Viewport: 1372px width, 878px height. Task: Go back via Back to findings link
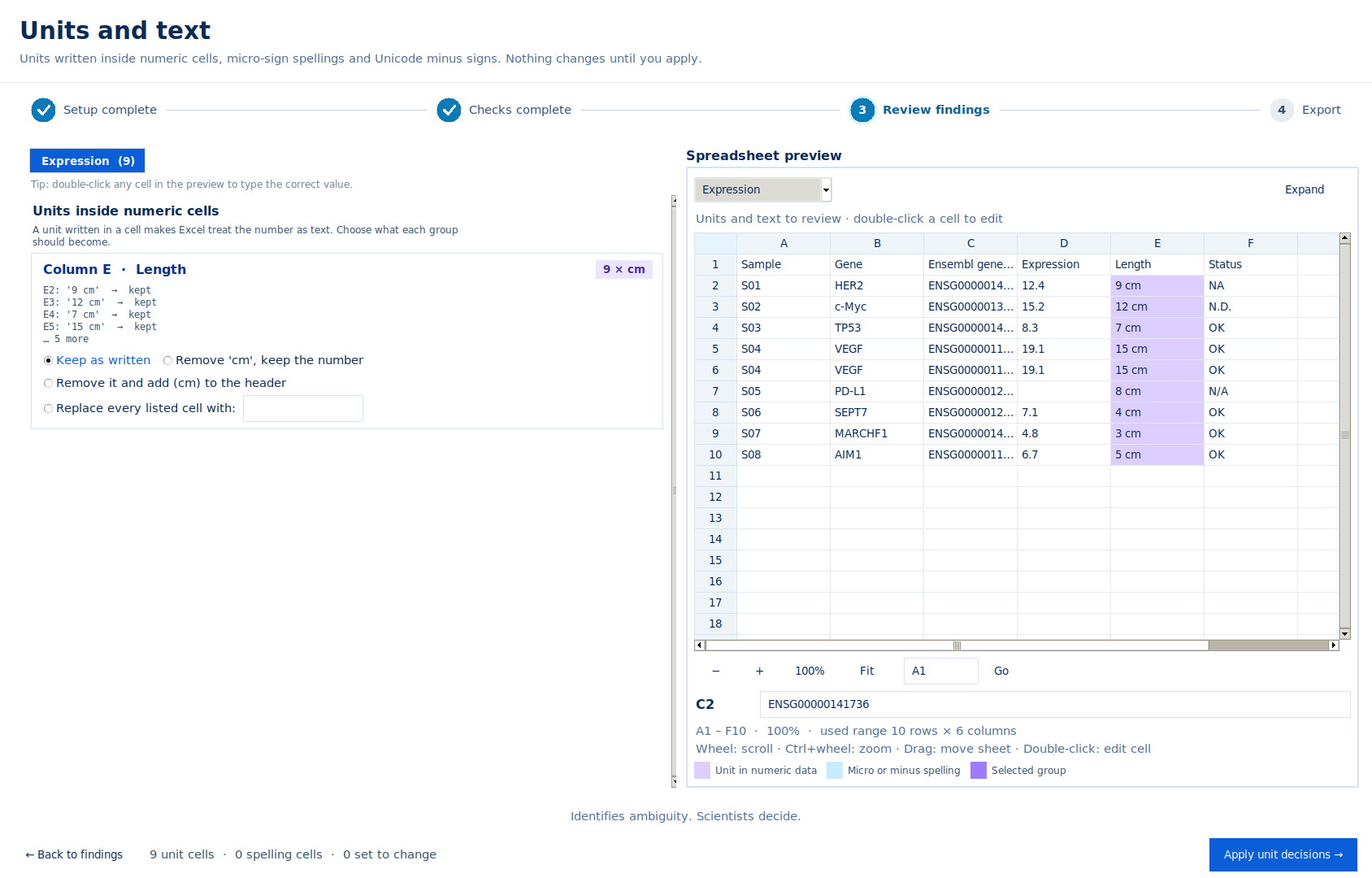click(x=74, y=854)
